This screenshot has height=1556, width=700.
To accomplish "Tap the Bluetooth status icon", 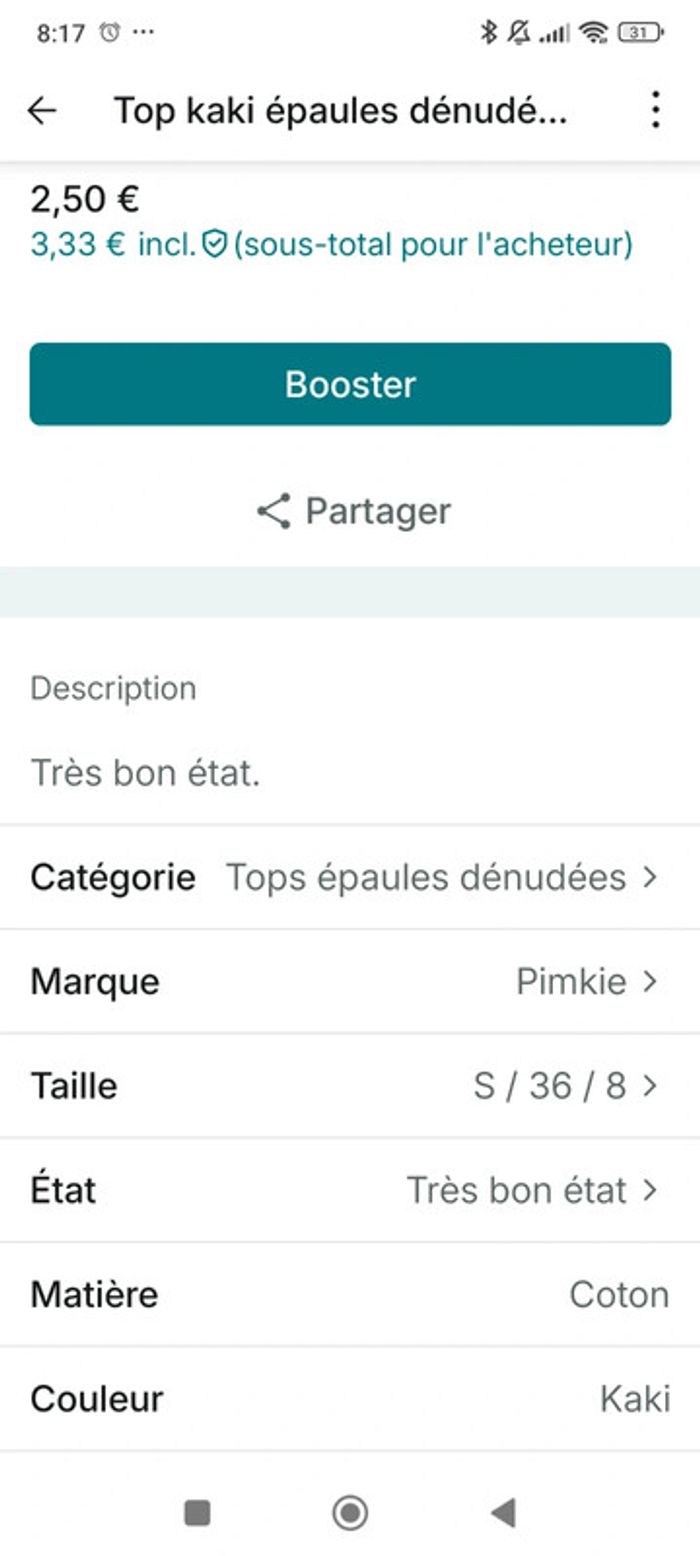I will pyautogui.click(x=488, y=33).
